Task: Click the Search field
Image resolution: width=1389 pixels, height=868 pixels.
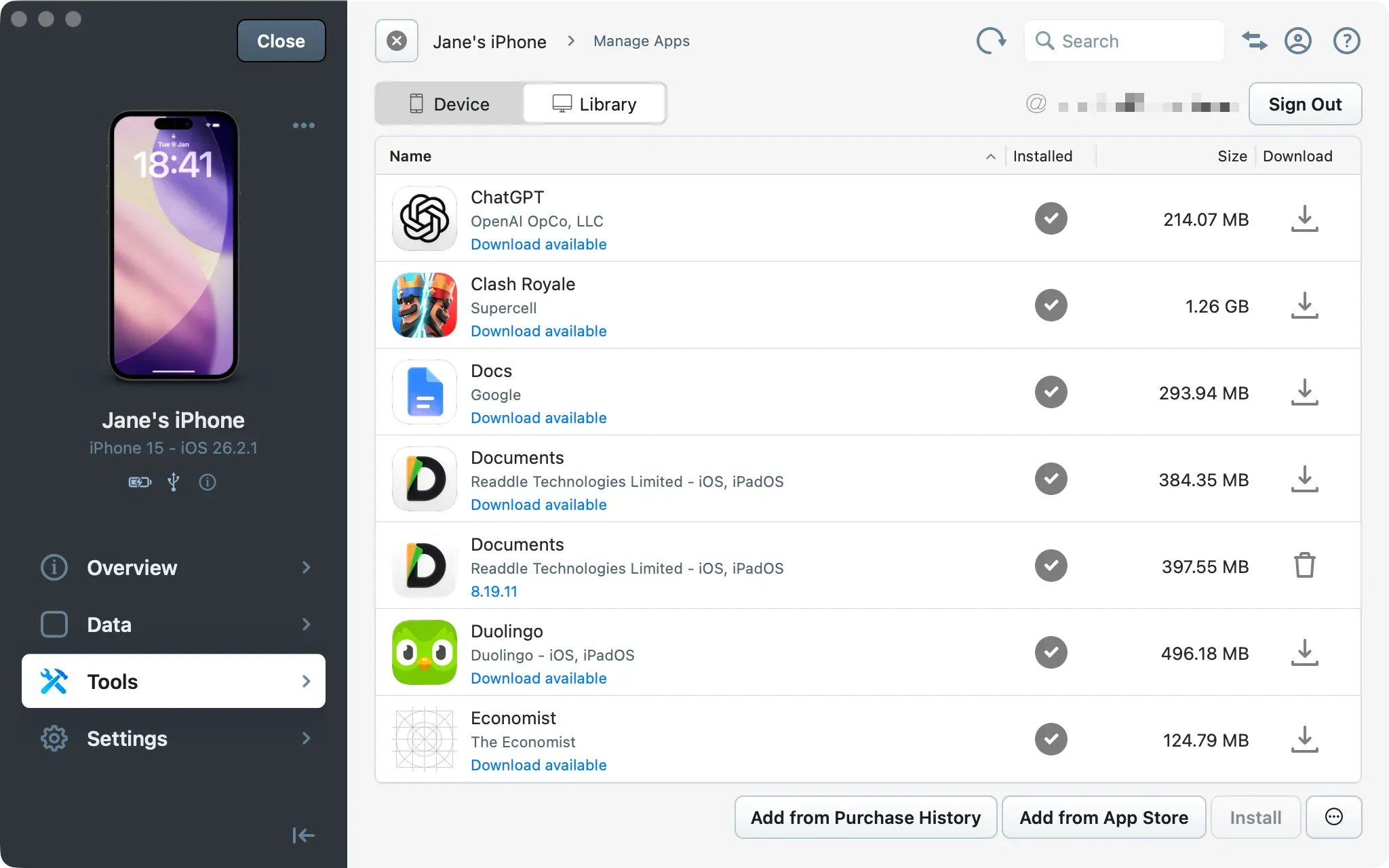Action: click(1124, 41)
